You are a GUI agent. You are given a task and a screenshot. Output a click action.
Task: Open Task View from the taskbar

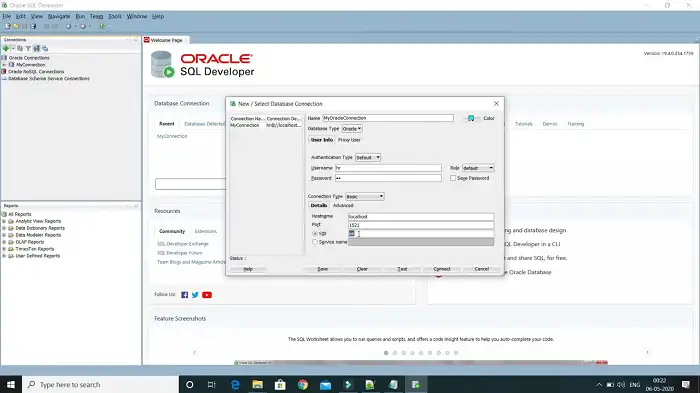click(212, 385)
